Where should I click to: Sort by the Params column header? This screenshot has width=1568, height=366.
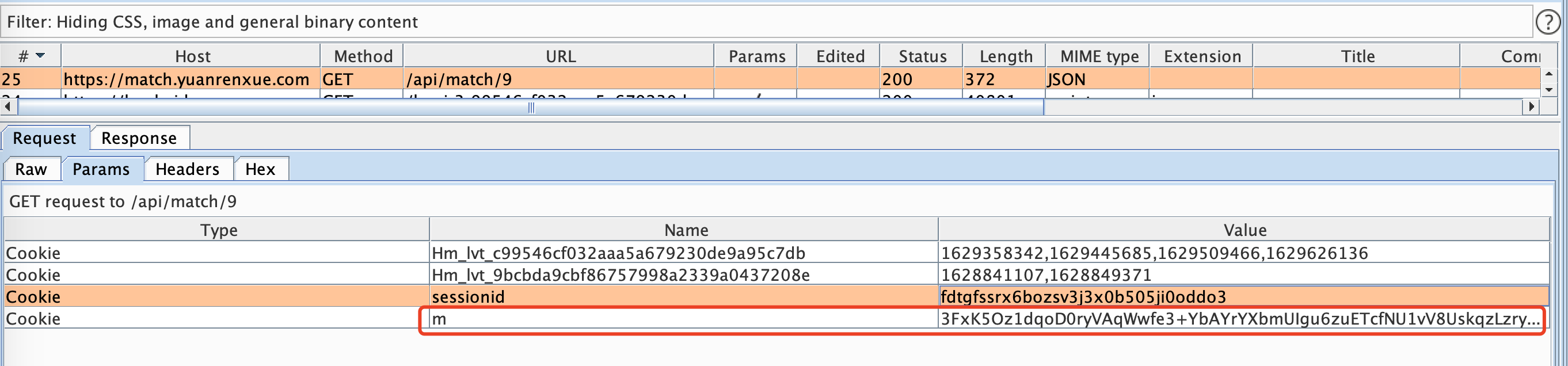pos(756,56)
